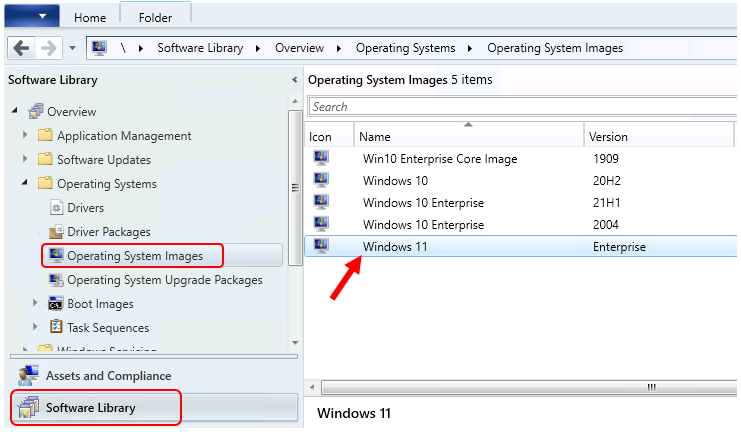Select Windows 10 Enterprise version 2004 name
This screenshot has height=432, width=741.
coord(423,225)
